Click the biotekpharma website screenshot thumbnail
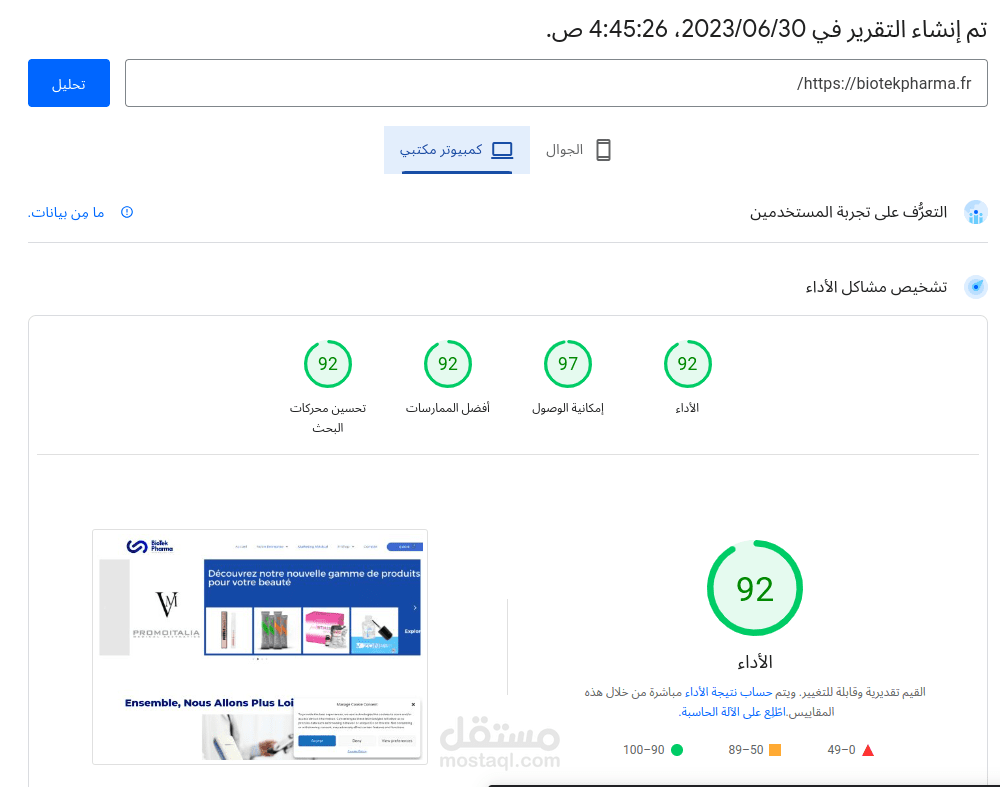The height and width of the screenshot is (787, 1000). pyautogui.click(x=260, y=647)
